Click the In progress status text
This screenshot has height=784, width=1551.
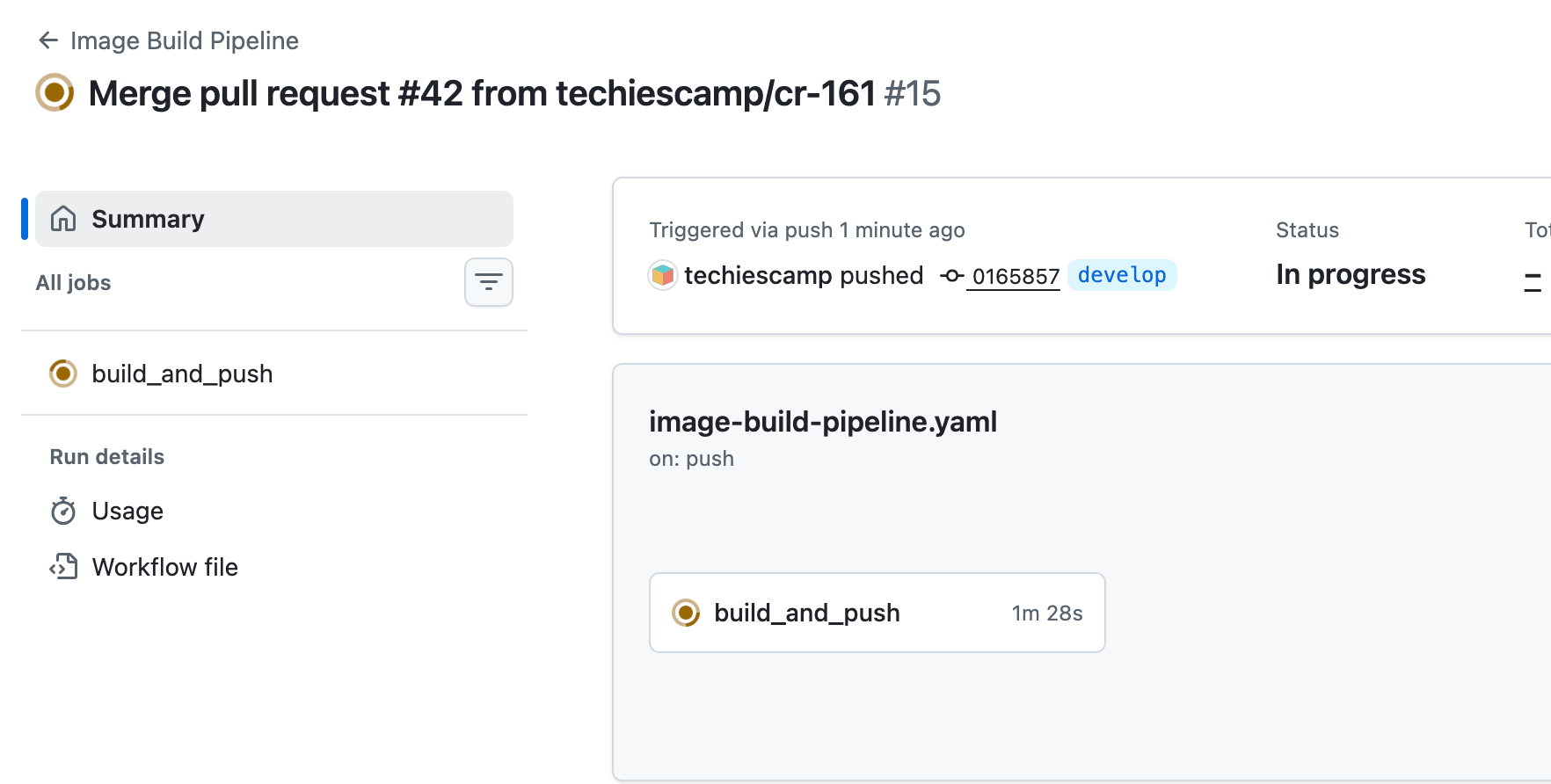tap(1351, 274)
